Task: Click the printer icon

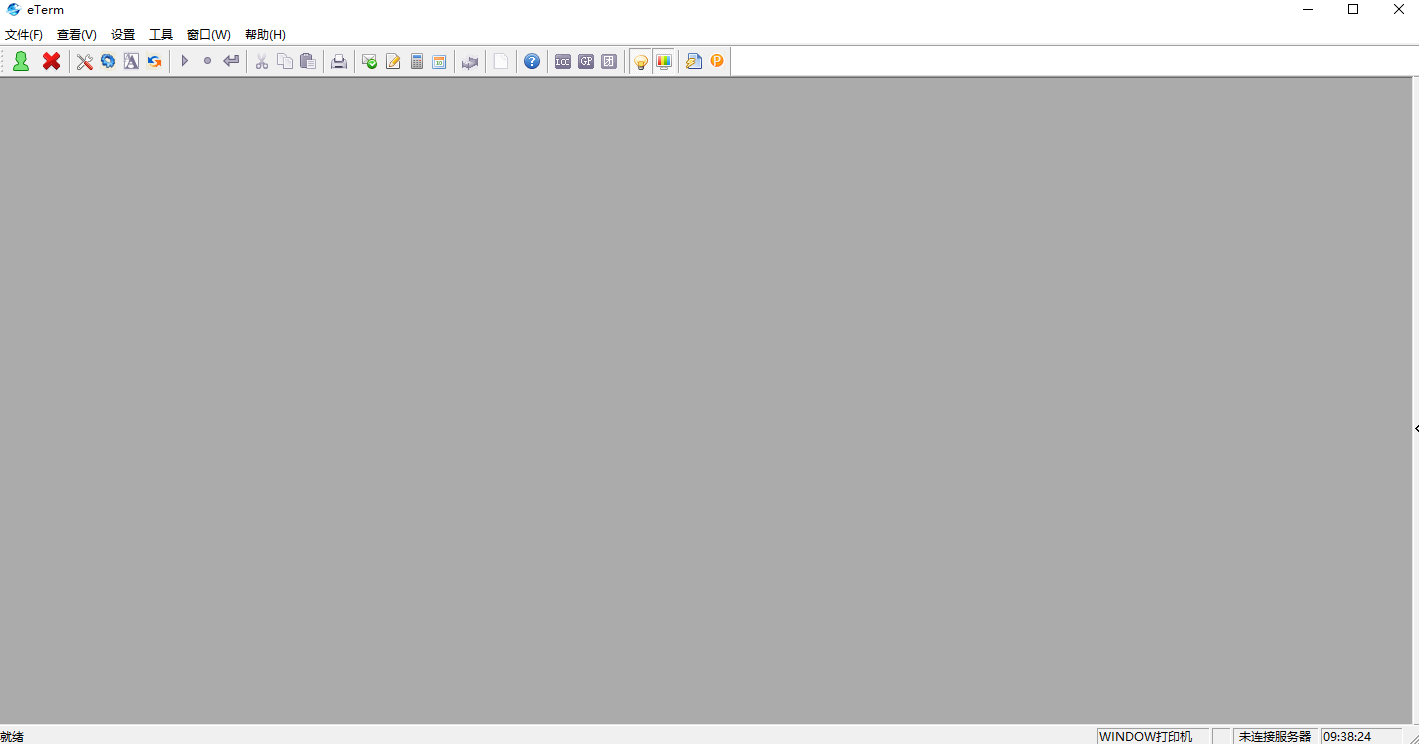Action: [339, 62]
